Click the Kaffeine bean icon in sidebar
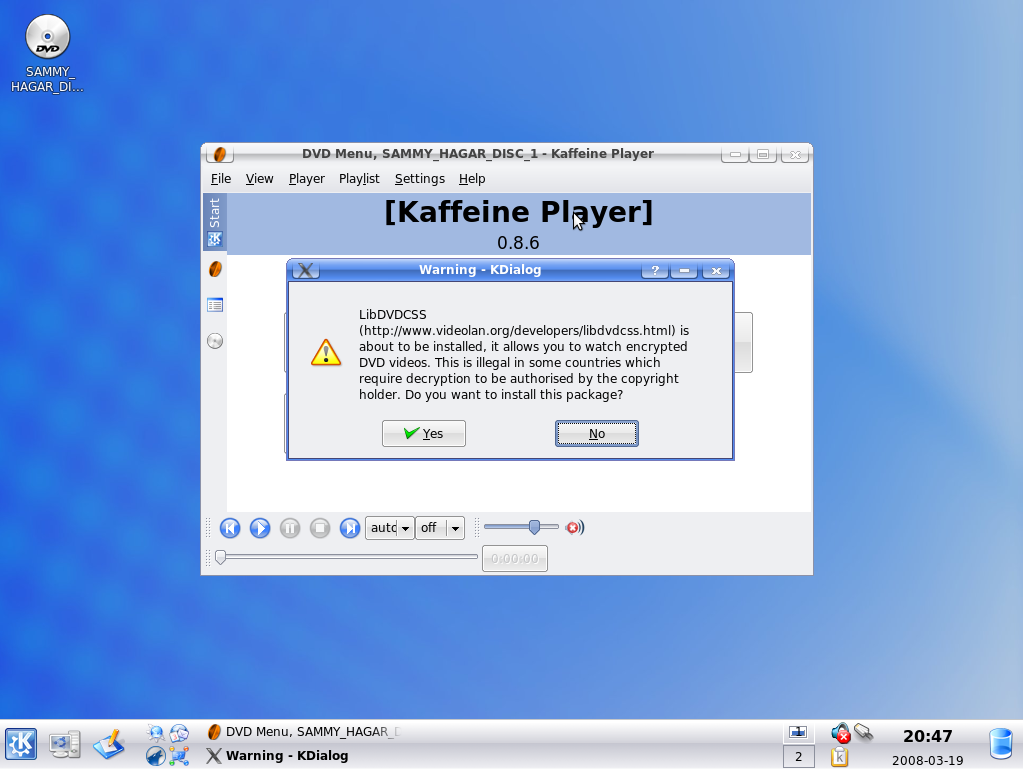This screenshot has width=1023, height=769. 215,269
